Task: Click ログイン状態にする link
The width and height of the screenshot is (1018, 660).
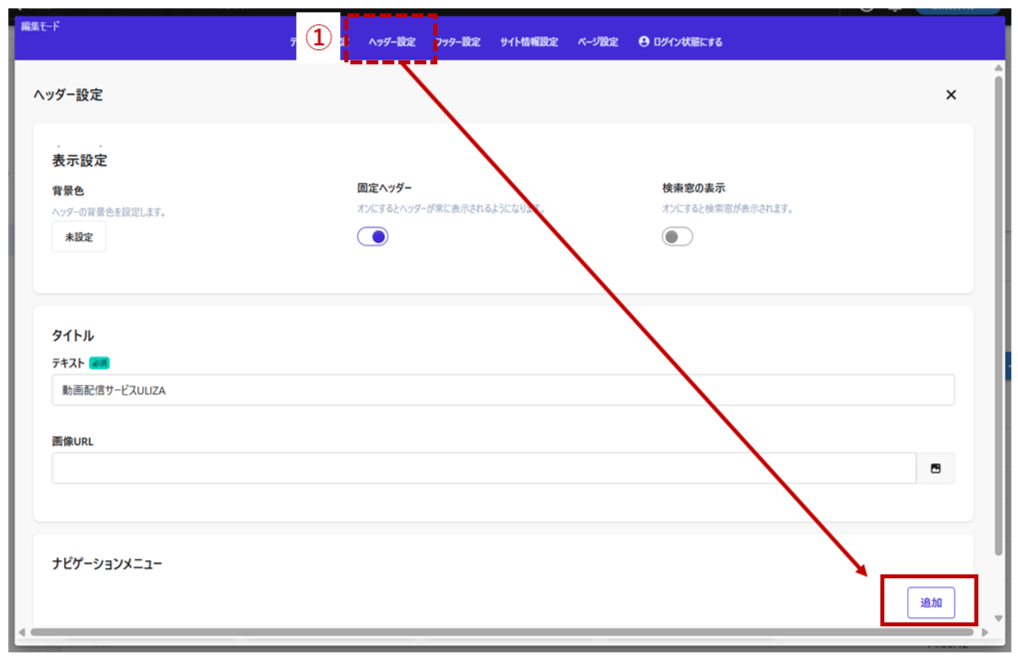Action: coord(687,42)
